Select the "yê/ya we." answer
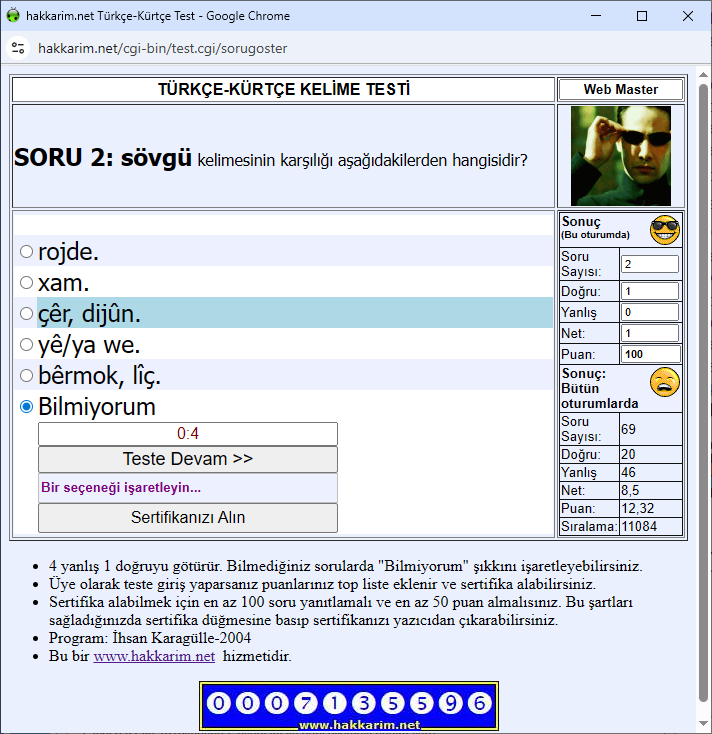Image resolution: width=712 pixels, height=734 pixels. click(27, 345)
